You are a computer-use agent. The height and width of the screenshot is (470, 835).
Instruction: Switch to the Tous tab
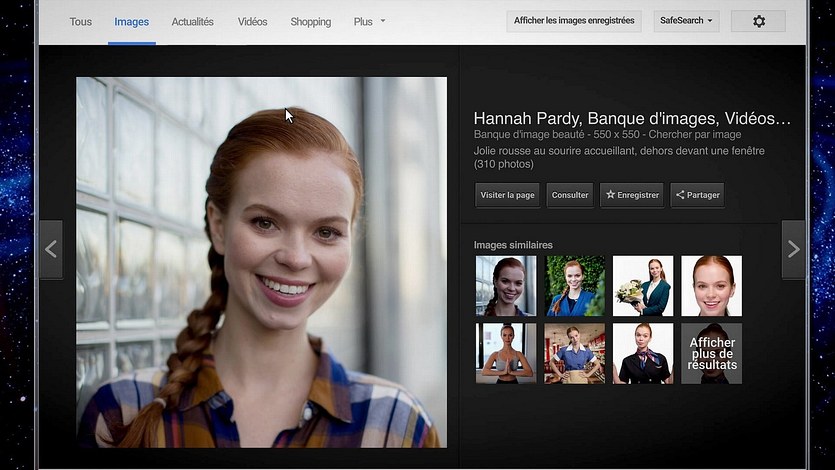[x=81, y=21]
